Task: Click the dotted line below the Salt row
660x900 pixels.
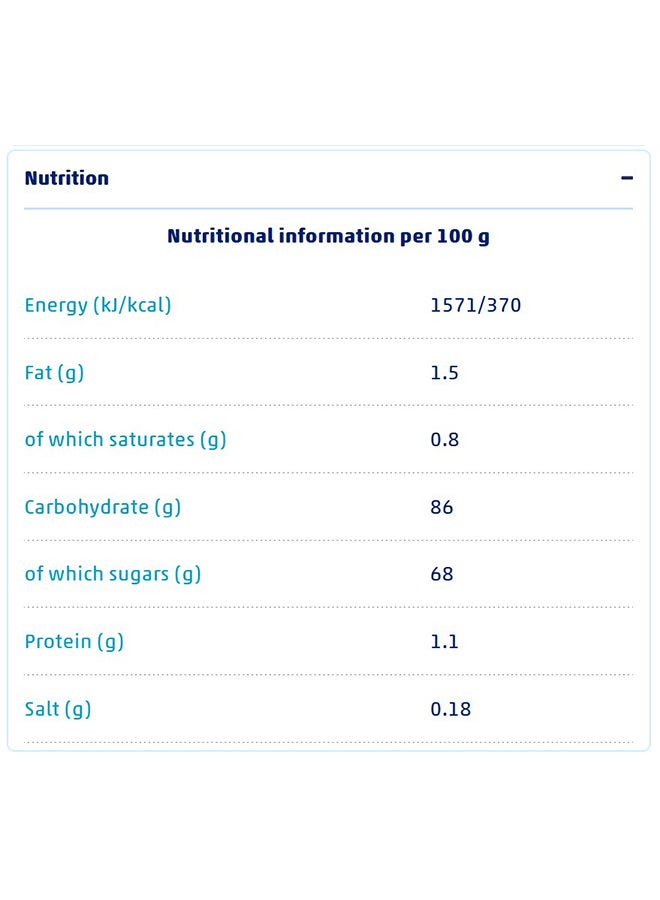Action: (x=328, y=742)
